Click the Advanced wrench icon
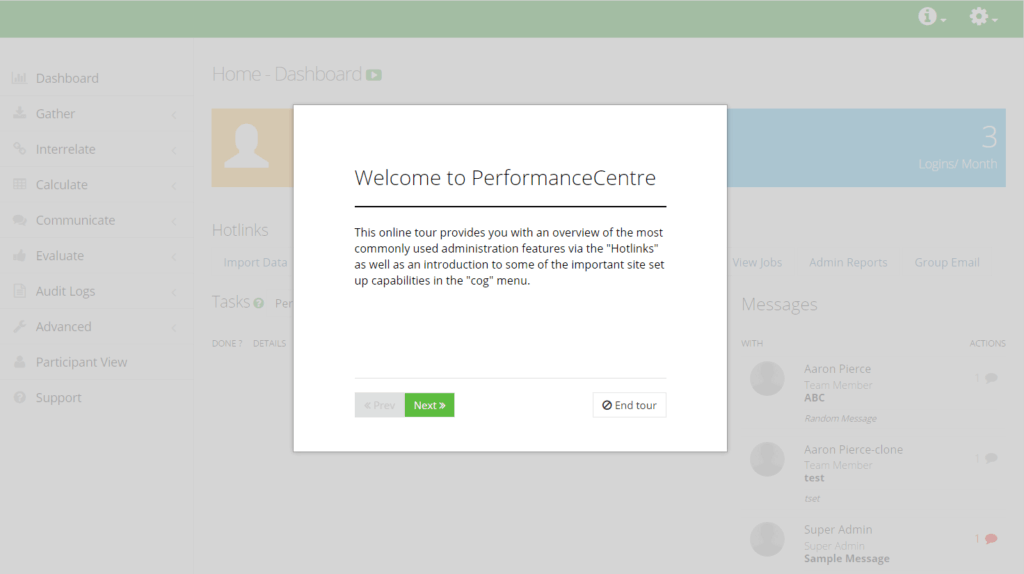The width and height of the screenshot is (1024, 574). click(20, 327)
